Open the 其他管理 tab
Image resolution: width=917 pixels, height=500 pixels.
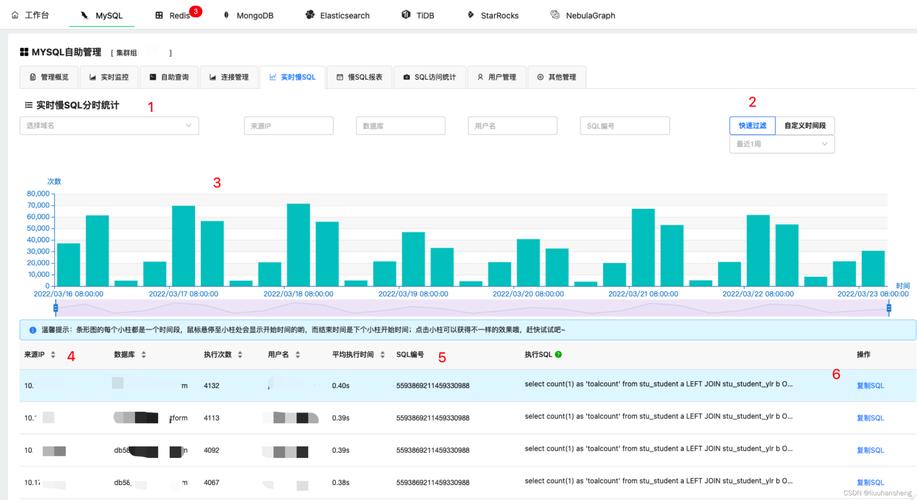coord(557,77)
